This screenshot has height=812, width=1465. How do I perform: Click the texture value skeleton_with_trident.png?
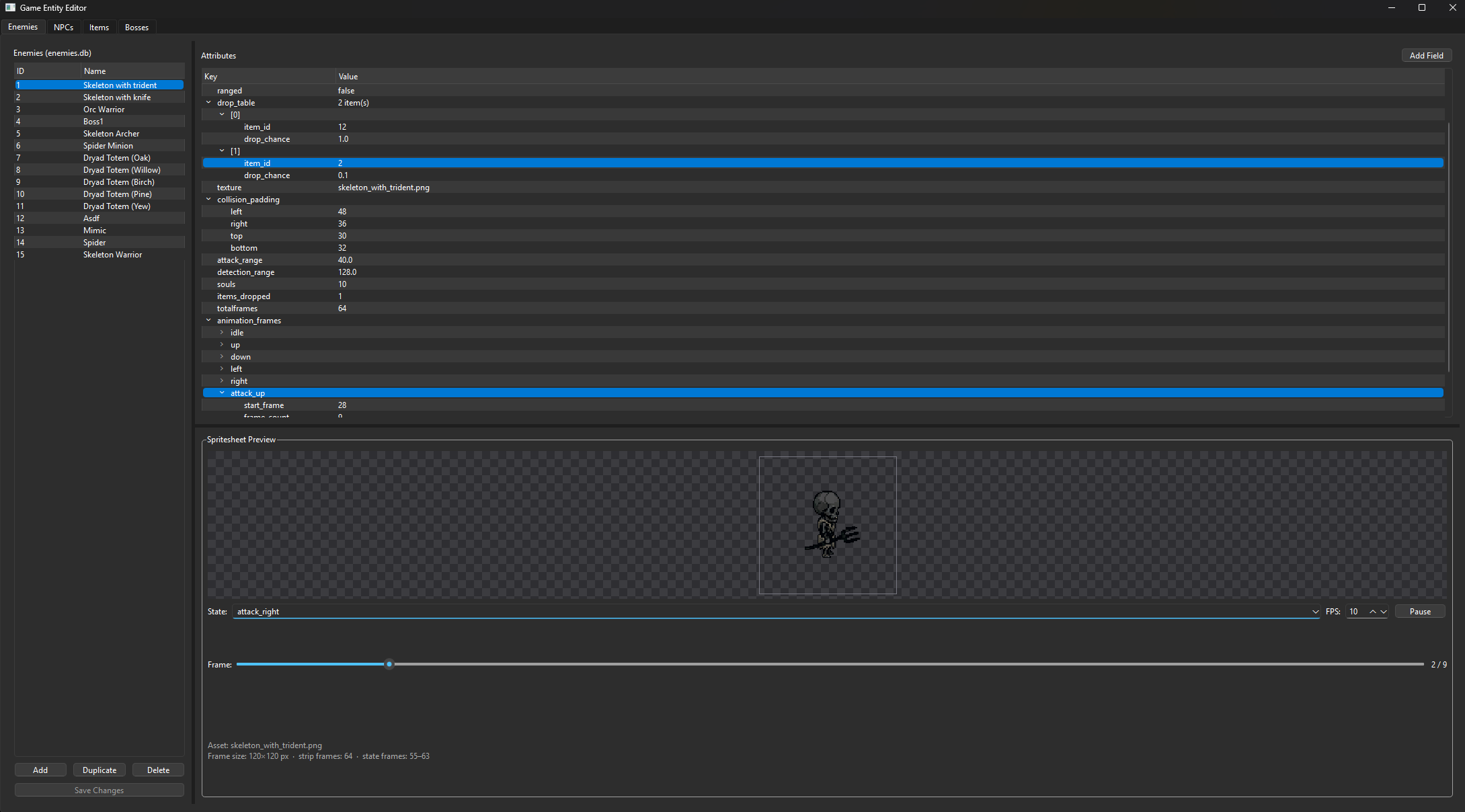pyautogui.click(x=383, y=188)
